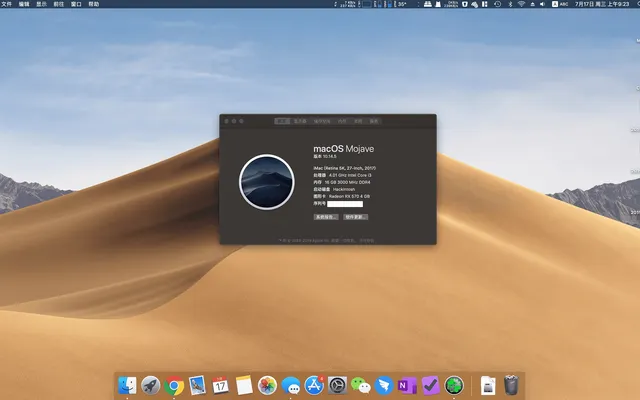The image size is (640, 400).
Task: Click the masked serial number field
Action: [x=345, y=204]
